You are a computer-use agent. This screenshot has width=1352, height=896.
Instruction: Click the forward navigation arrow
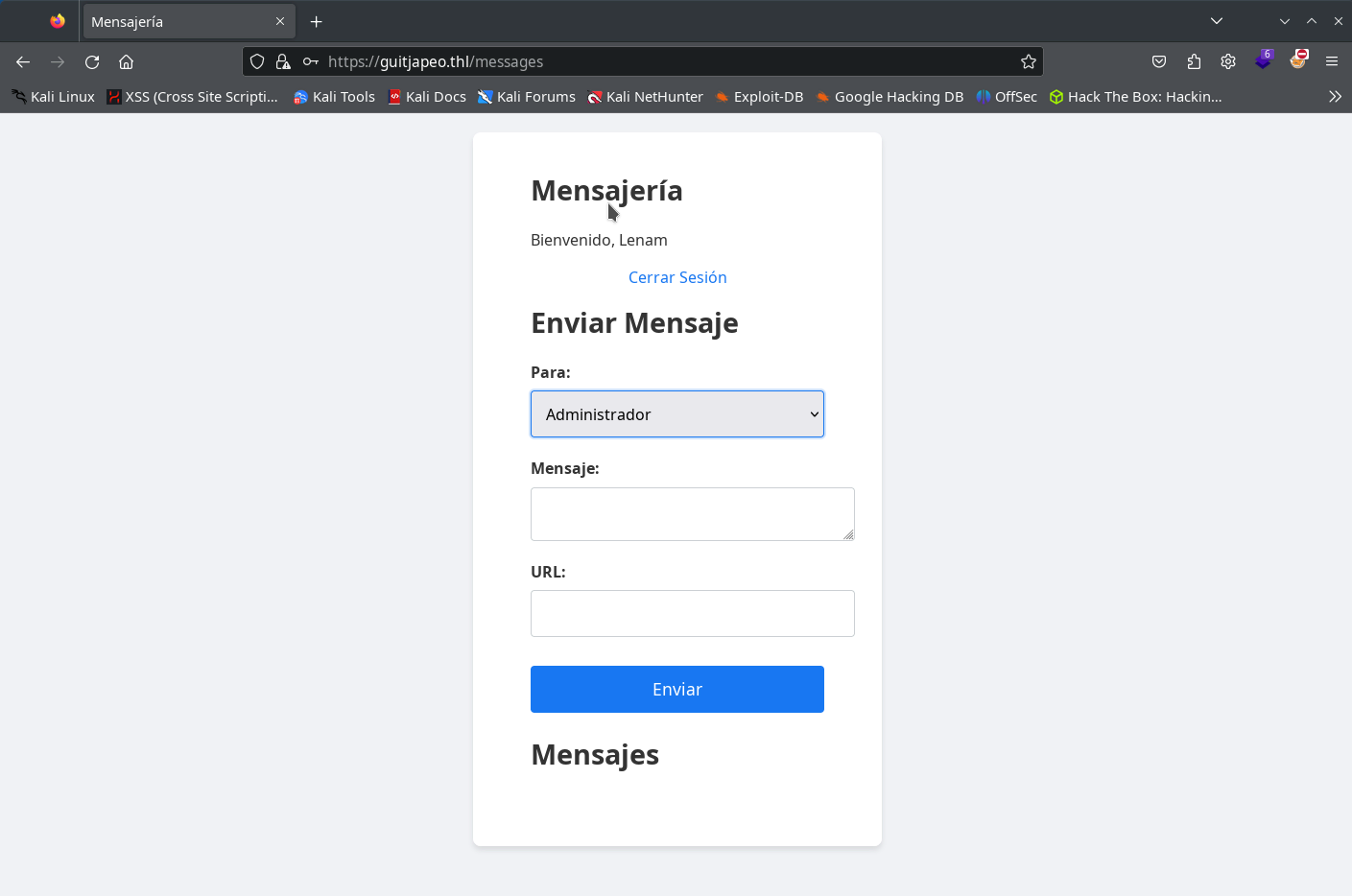pos(58,61)
